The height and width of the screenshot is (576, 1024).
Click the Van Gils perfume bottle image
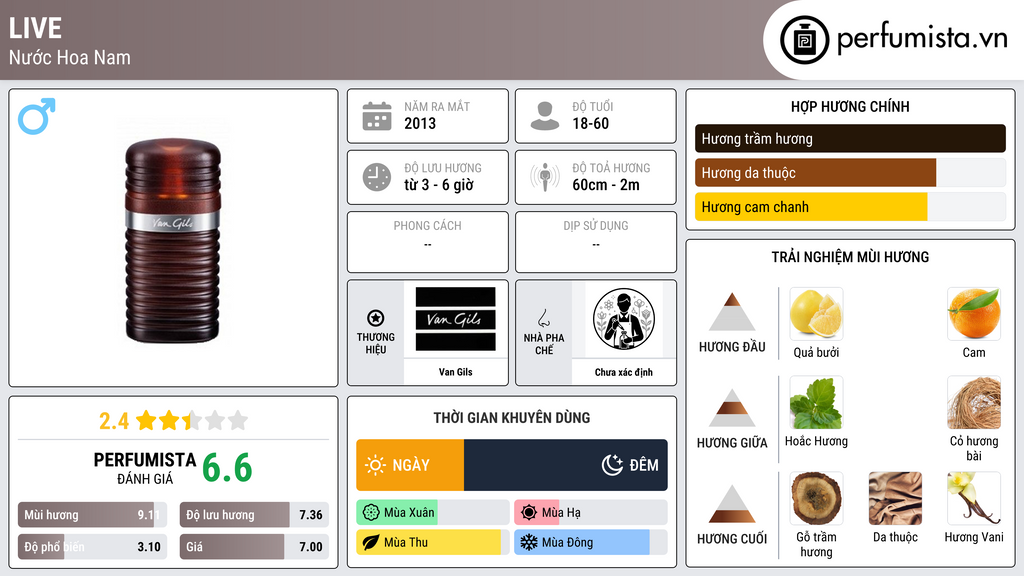[173, 240]
